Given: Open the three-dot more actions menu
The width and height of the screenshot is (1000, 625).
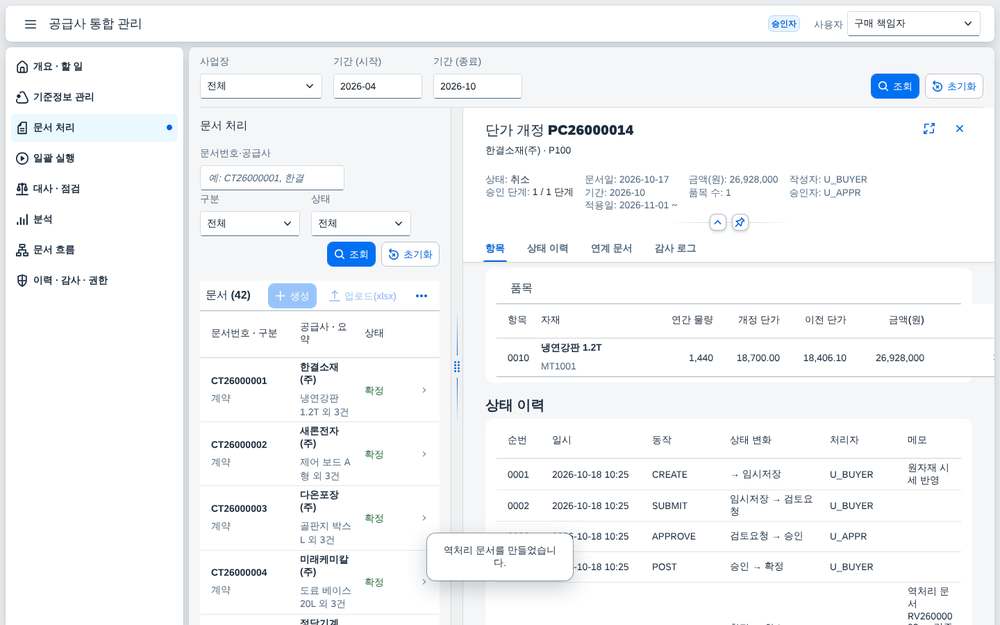Looking at the screenshot, I should click(x=422, y=296).
